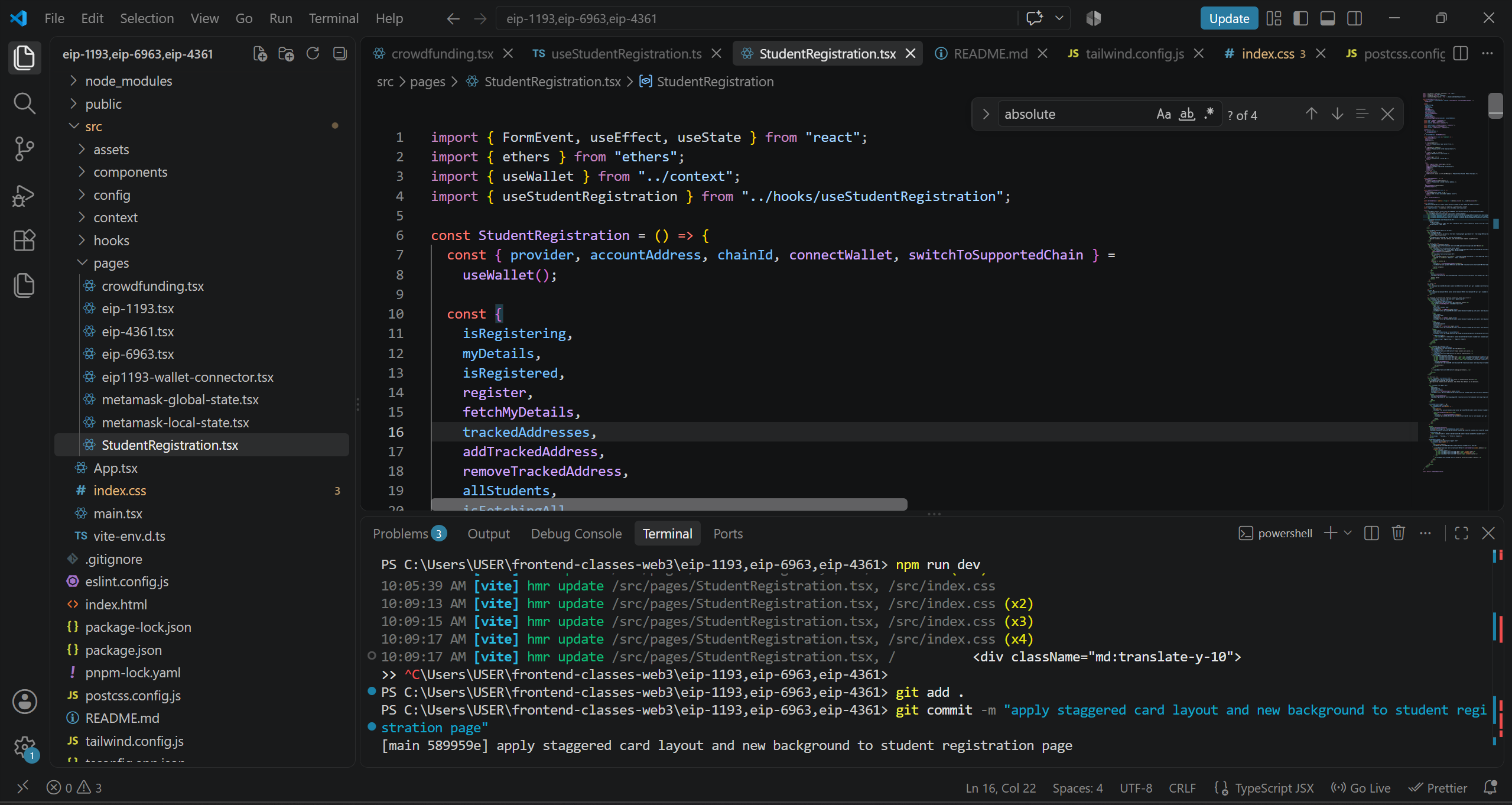Open the new terminal launch profile dropdown
1512x805 pixels.
pyautogui.click(x=1348, y=533)
